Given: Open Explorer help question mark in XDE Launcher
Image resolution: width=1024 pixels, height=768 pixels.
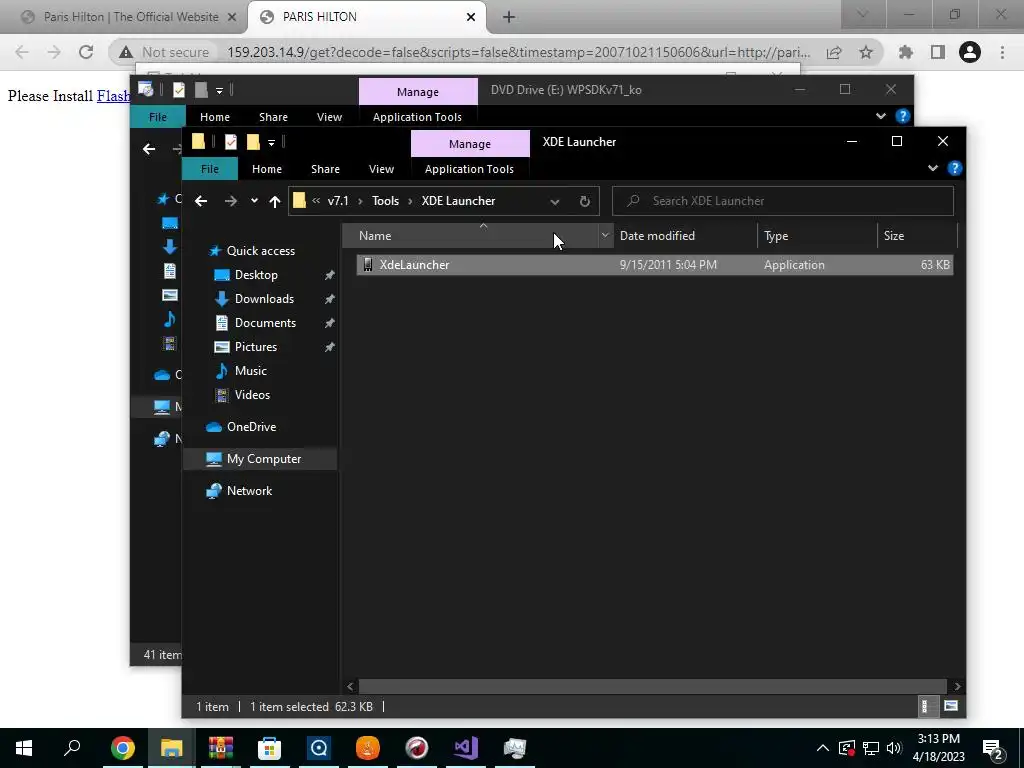Looking at the screenshot, I should pos(954,168).
